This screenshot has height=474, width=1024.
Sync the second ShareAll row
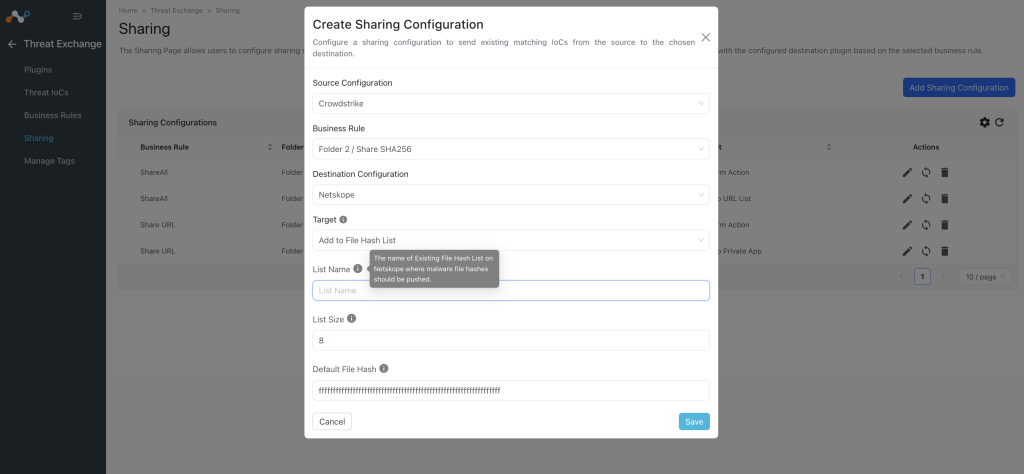925,198
